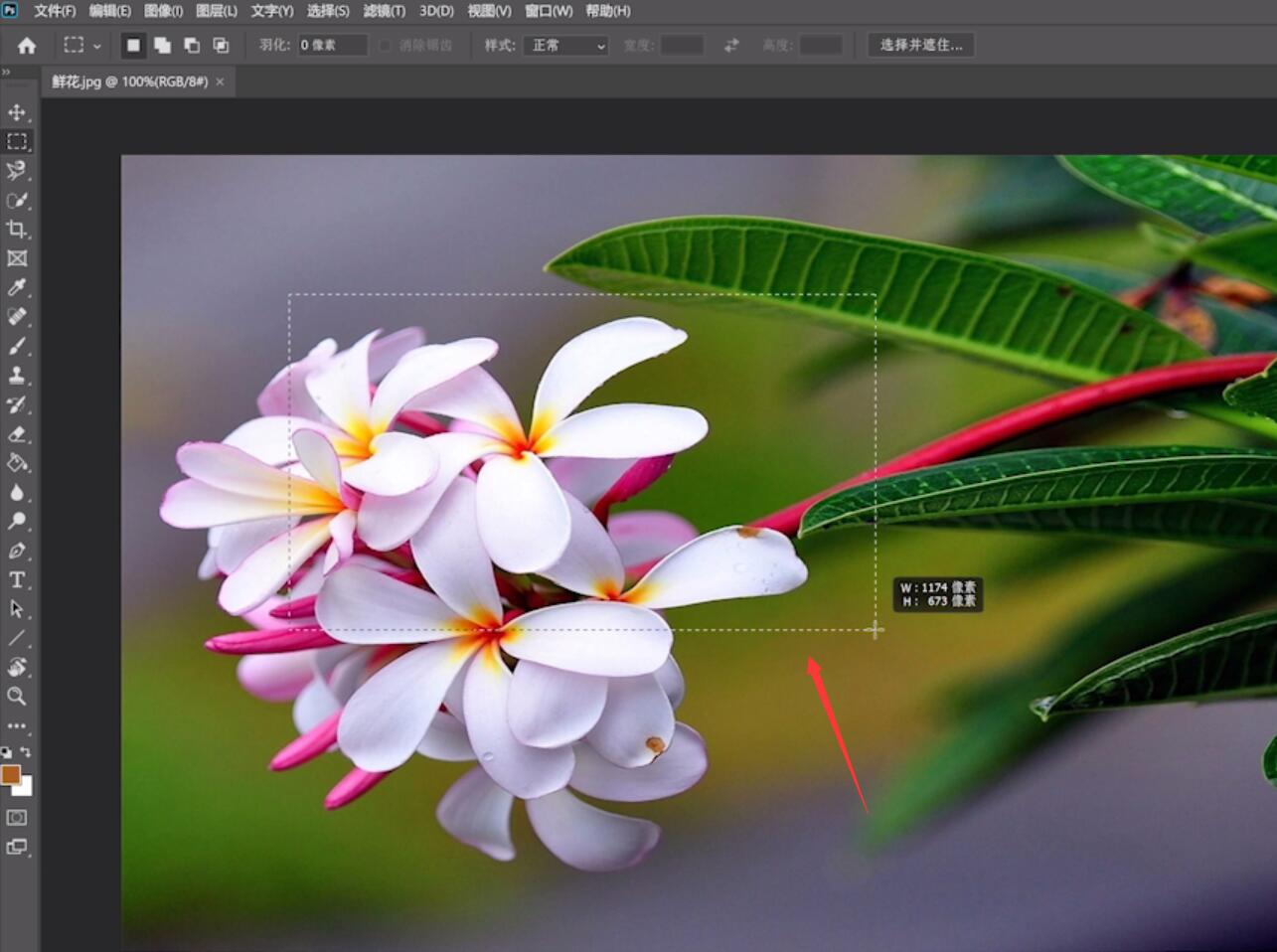Select the Lasso tool
This screenshot has width=1277, height=952.
coord(17,171)
